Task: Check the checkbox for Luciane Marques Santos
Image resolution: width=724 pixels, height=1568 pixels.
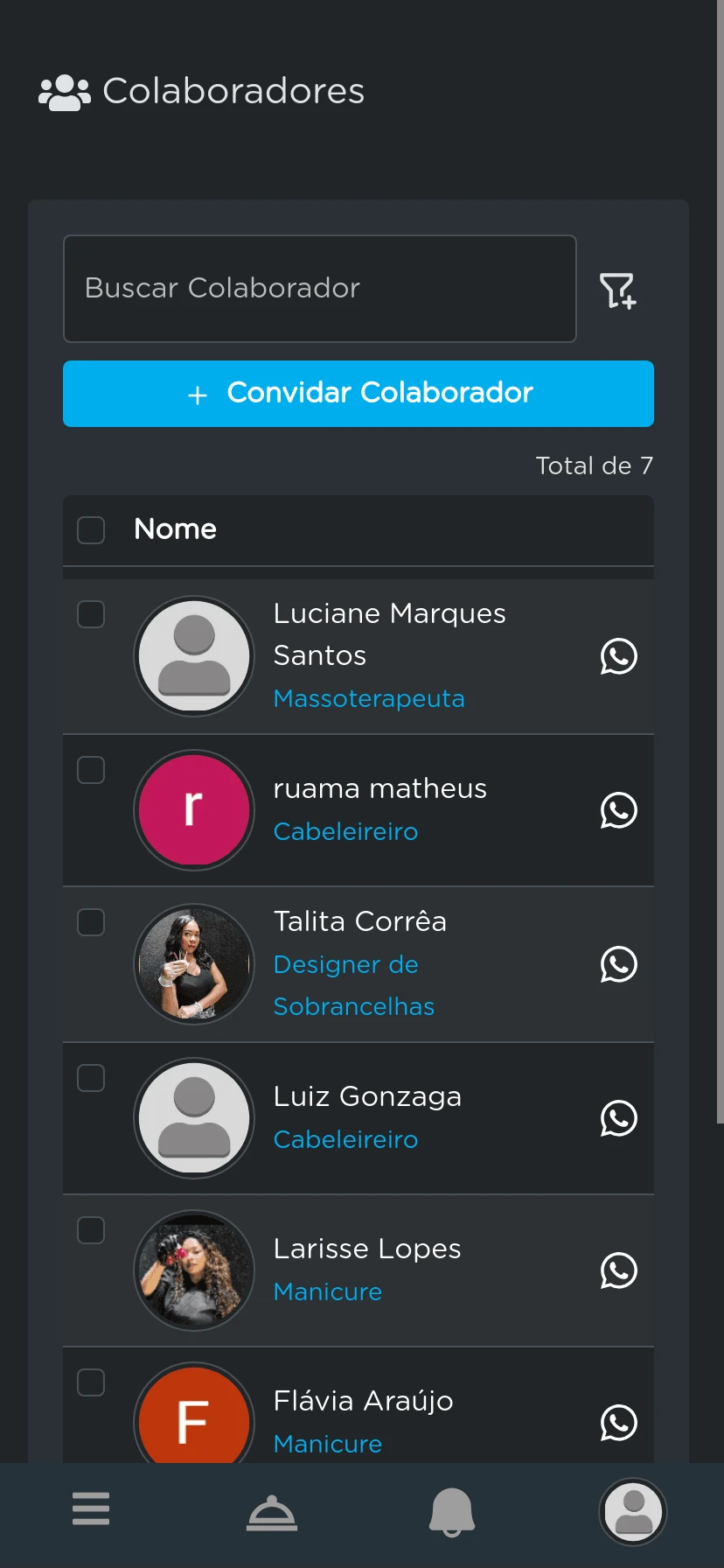Action: [90, 614]
